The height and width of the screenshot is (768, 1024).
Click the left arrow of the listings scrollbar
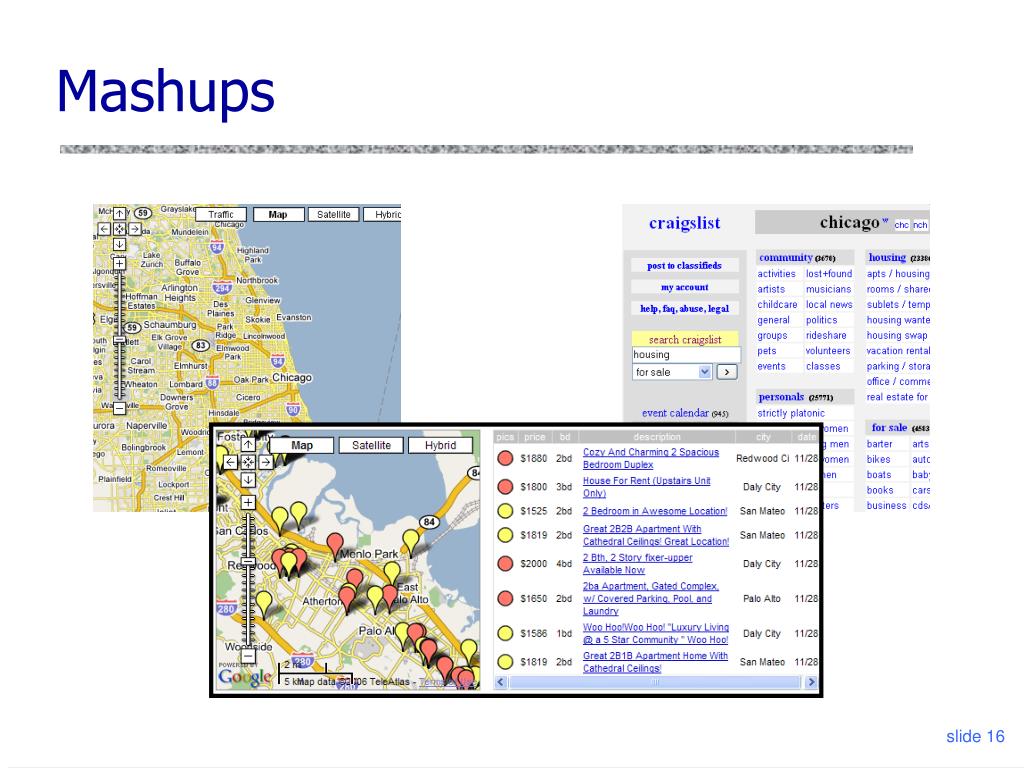pyautogui.click(x=501, y=682)
